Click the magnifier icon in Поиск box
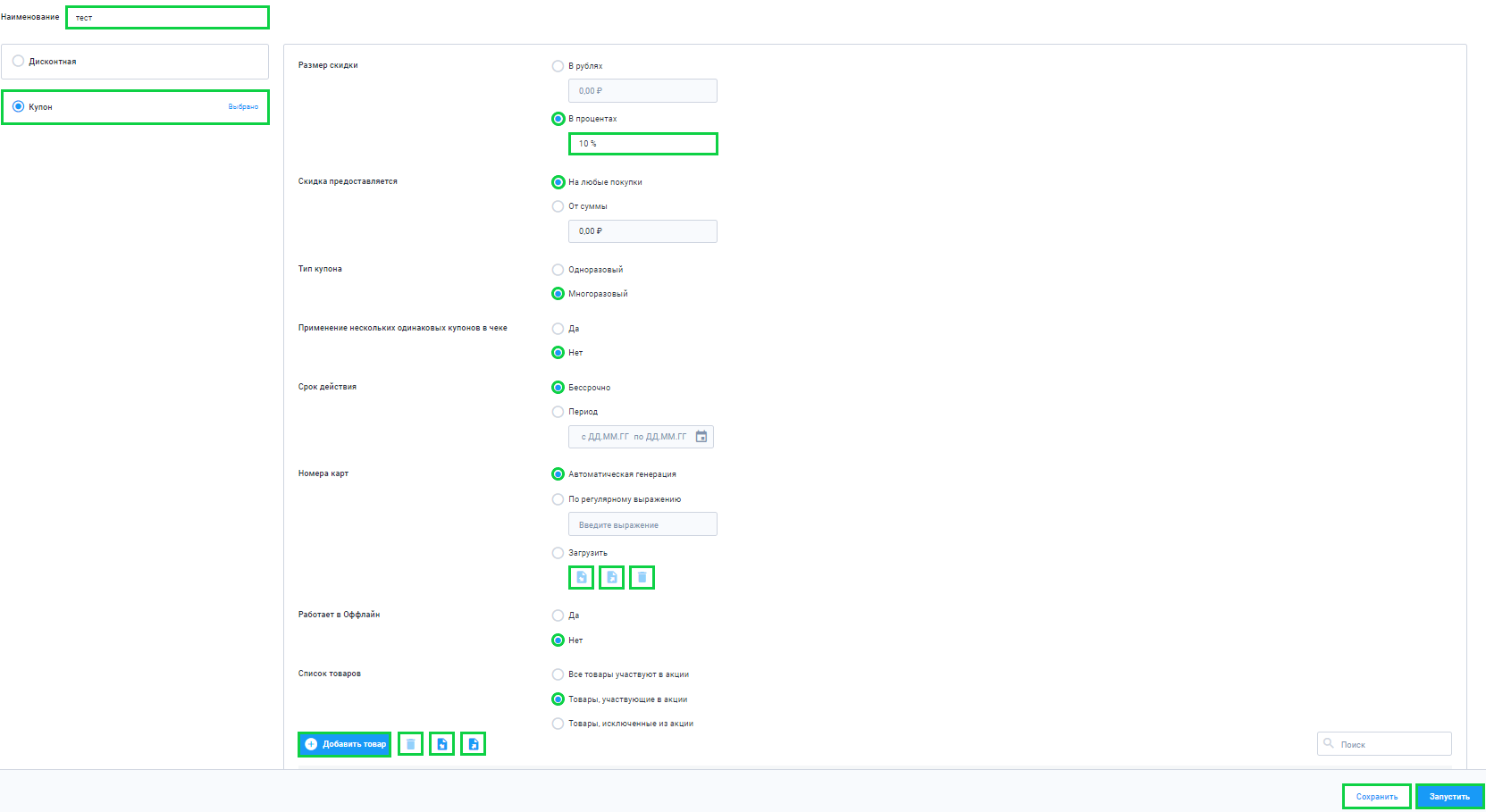1486x812 pixels. coord(1329,743)
